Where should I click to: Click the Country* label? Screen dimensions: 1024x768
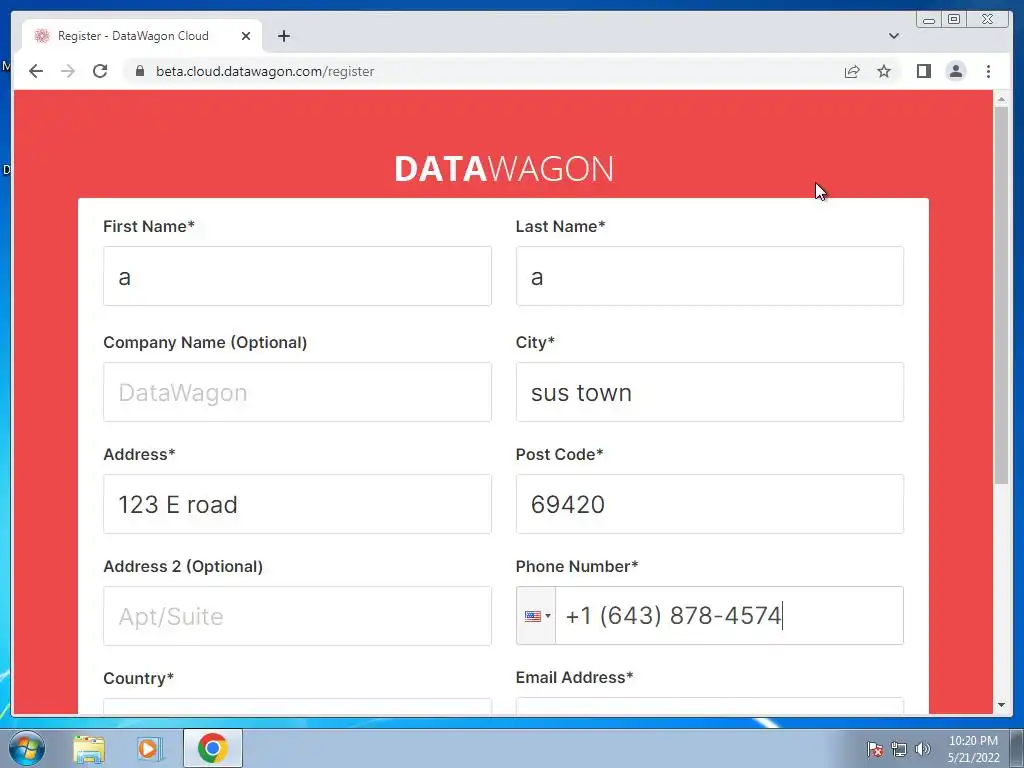click(x=138, y=678)
